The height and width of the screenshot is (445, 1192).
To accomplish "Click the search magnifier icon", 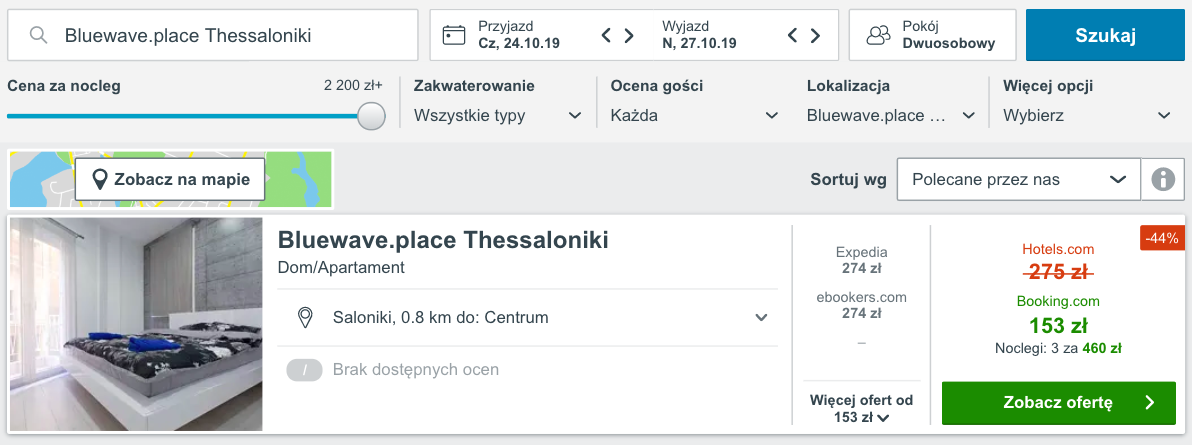I will (x=39, y=35).
